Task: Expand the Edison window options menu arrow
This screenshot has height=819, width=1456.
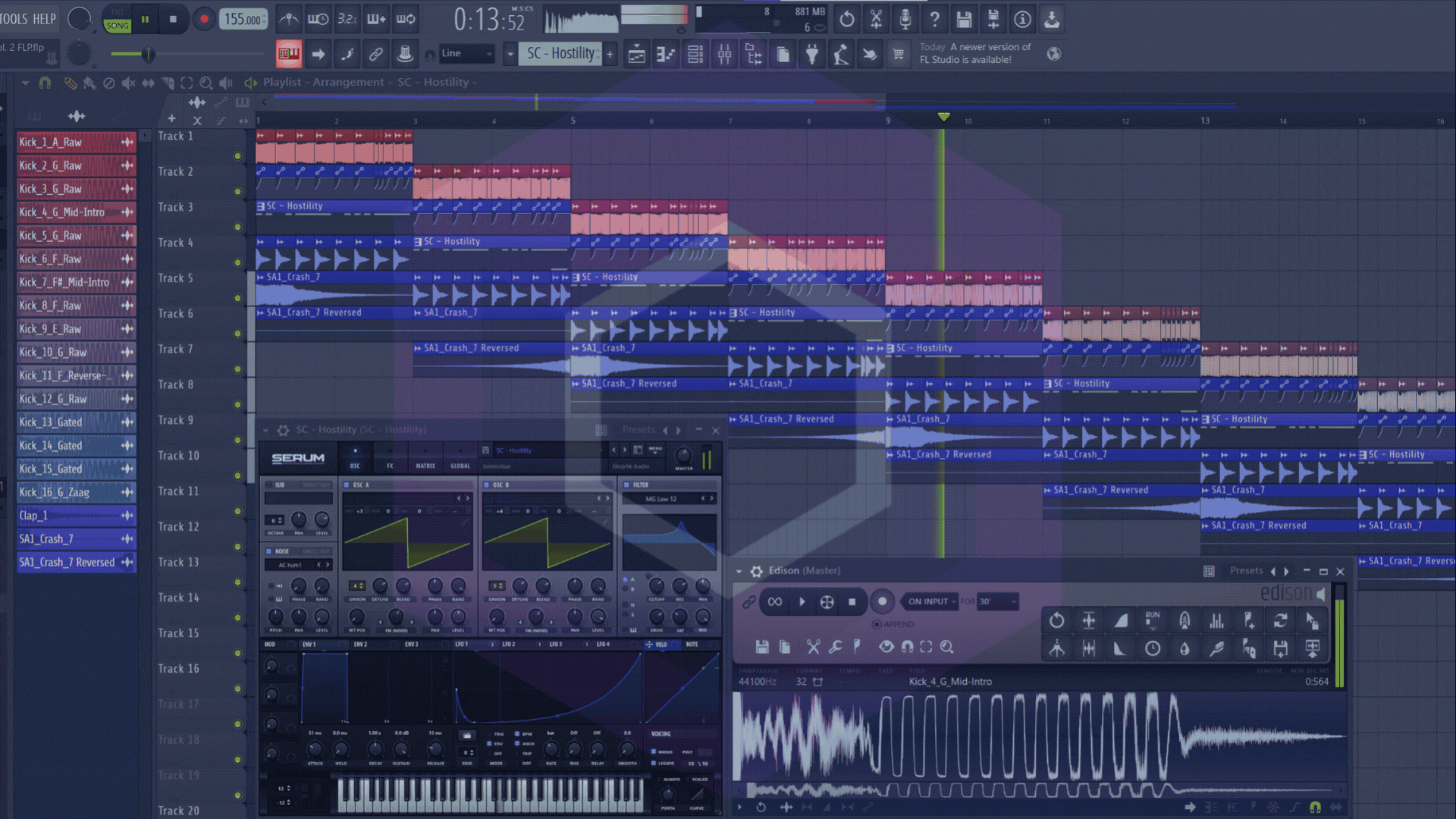Action: 738,571
